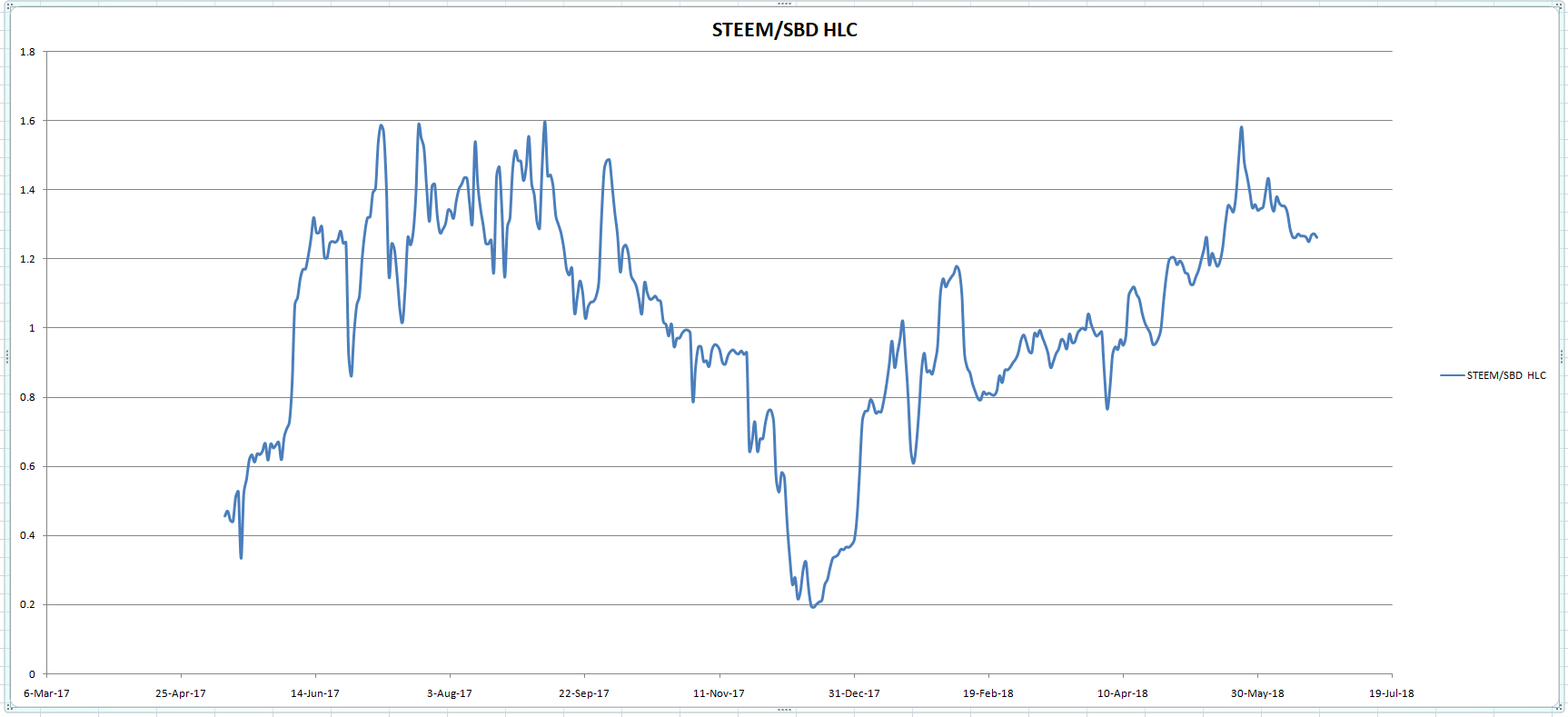Click x-axis date 19-Feb-18
This screenshot has height=717, width=1568.
988,693
